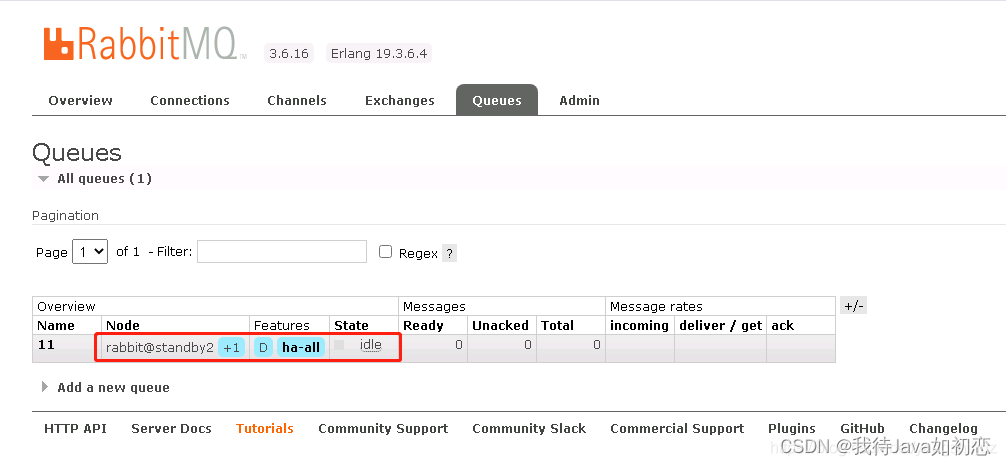Sort by Unacked messages column
Screen dimensions: 1006x466
(x=500, y=325)
